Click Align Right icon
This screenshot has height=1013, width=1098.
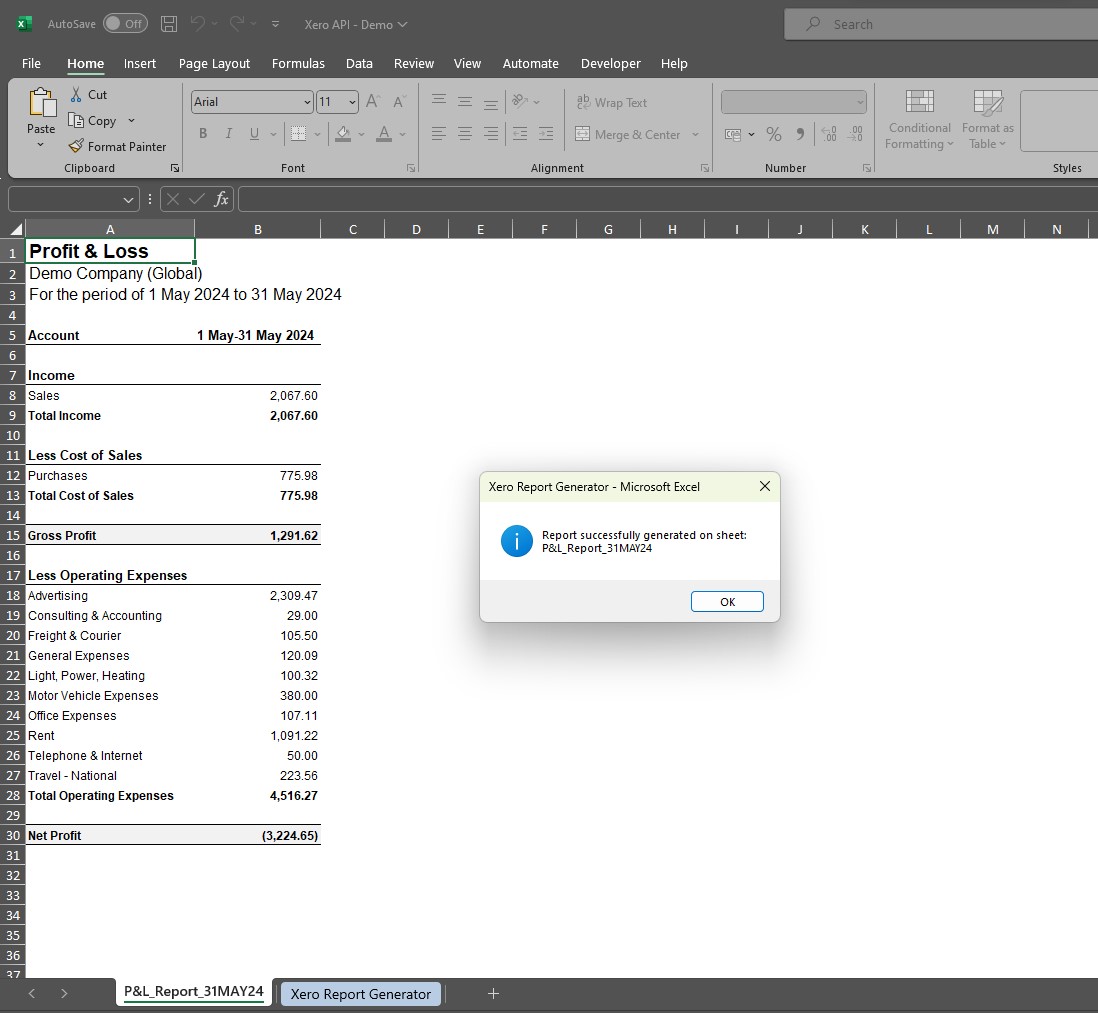pos(491,133)
